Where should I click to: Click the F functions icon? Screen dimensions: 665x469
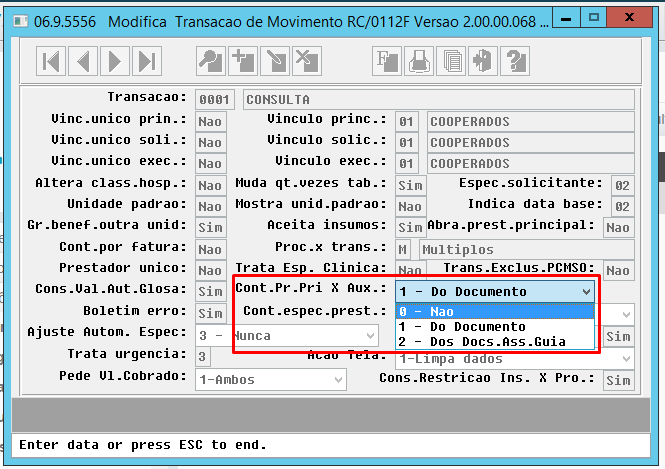(387, 61)
